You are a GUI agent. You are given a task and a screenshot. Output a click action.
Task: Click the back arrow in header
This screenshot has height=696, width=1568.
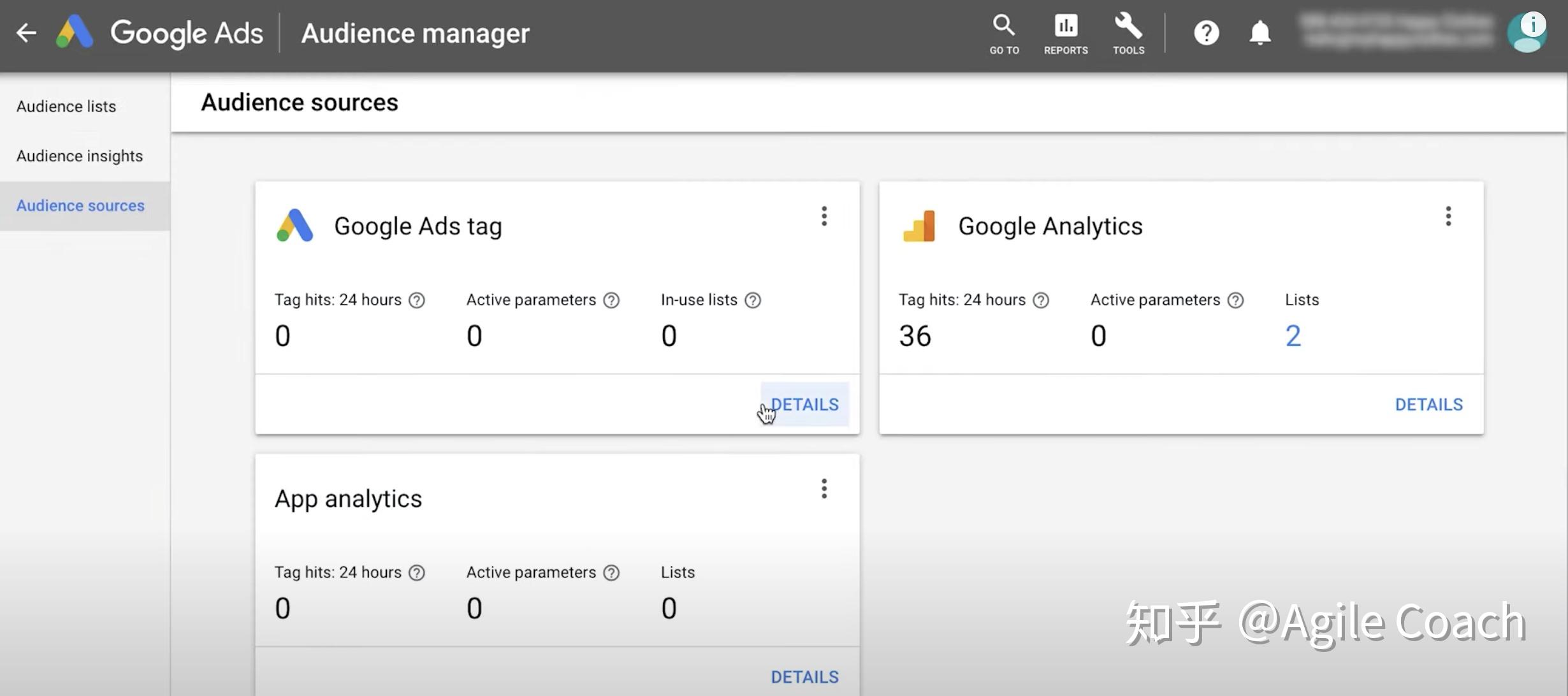(x=27, y=33)
